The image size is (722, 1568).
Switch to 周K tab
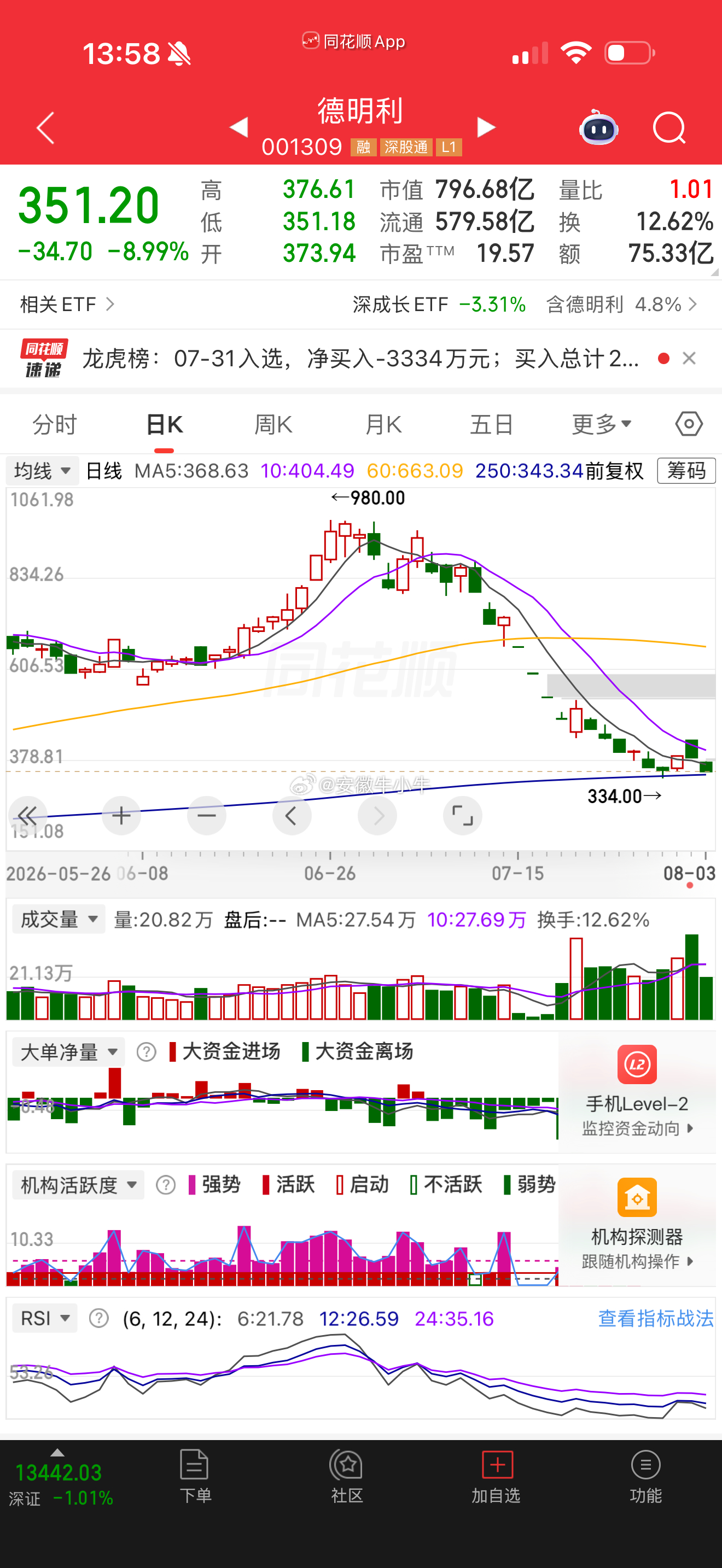273,424
